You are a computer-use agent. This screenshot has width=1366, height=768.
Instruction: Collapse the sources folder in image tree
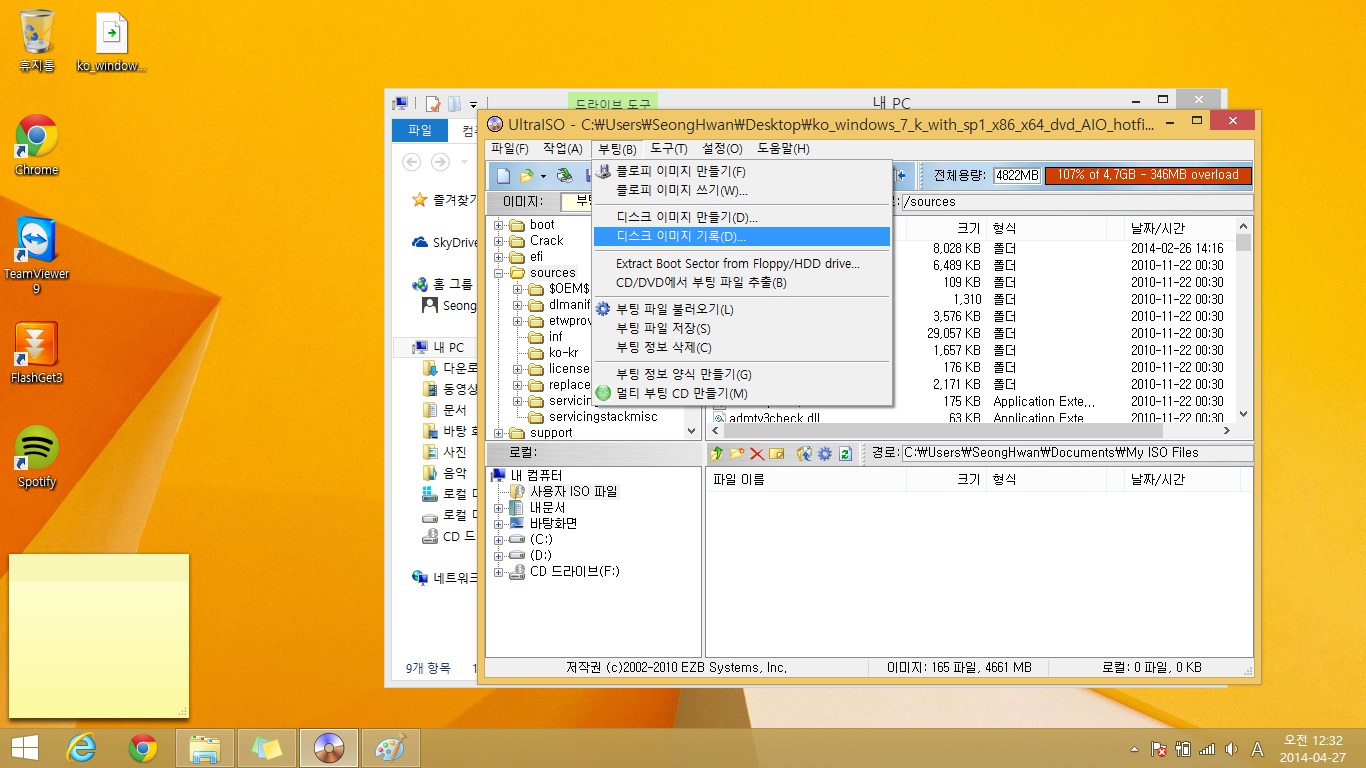(x=499, y=273)
